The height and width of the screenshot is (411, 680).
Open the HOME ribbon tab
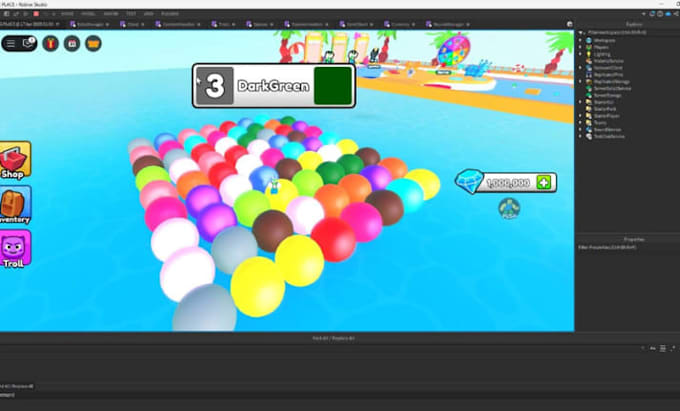click(67, 14)
